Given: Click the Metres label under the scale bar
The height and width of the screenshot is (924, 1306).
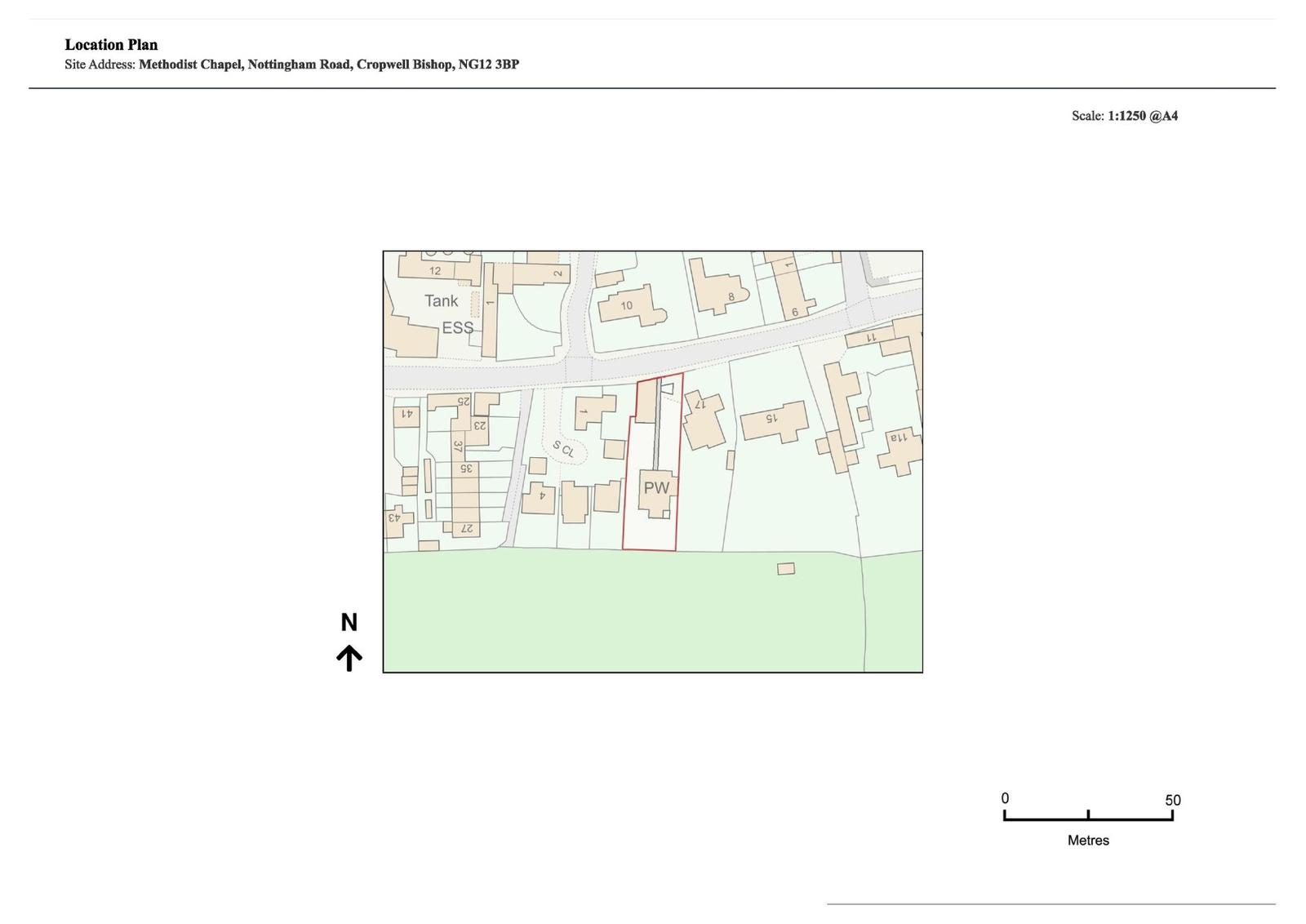Looking at the screenshot, I should click(1088, 840).
